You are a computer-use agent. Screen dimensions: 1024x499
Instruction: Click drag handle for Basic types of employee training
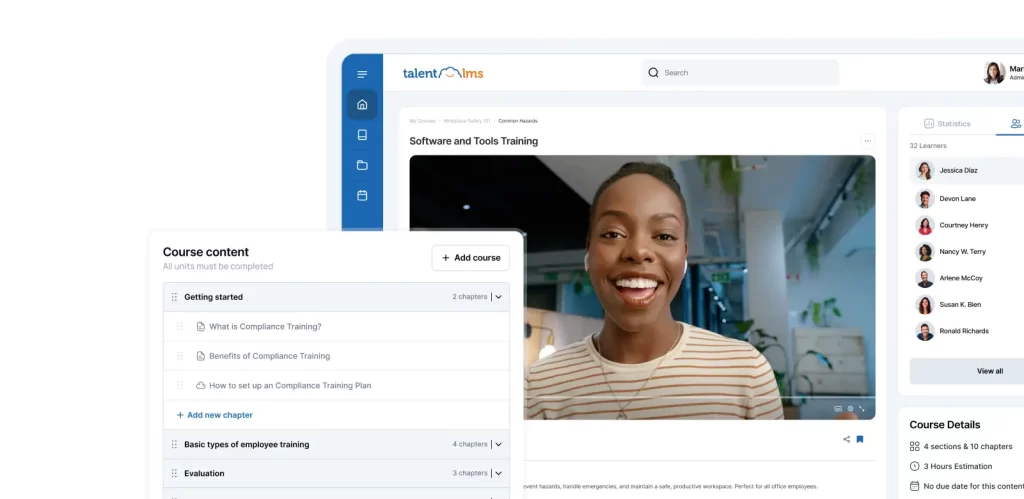click(x=174, y=444)
